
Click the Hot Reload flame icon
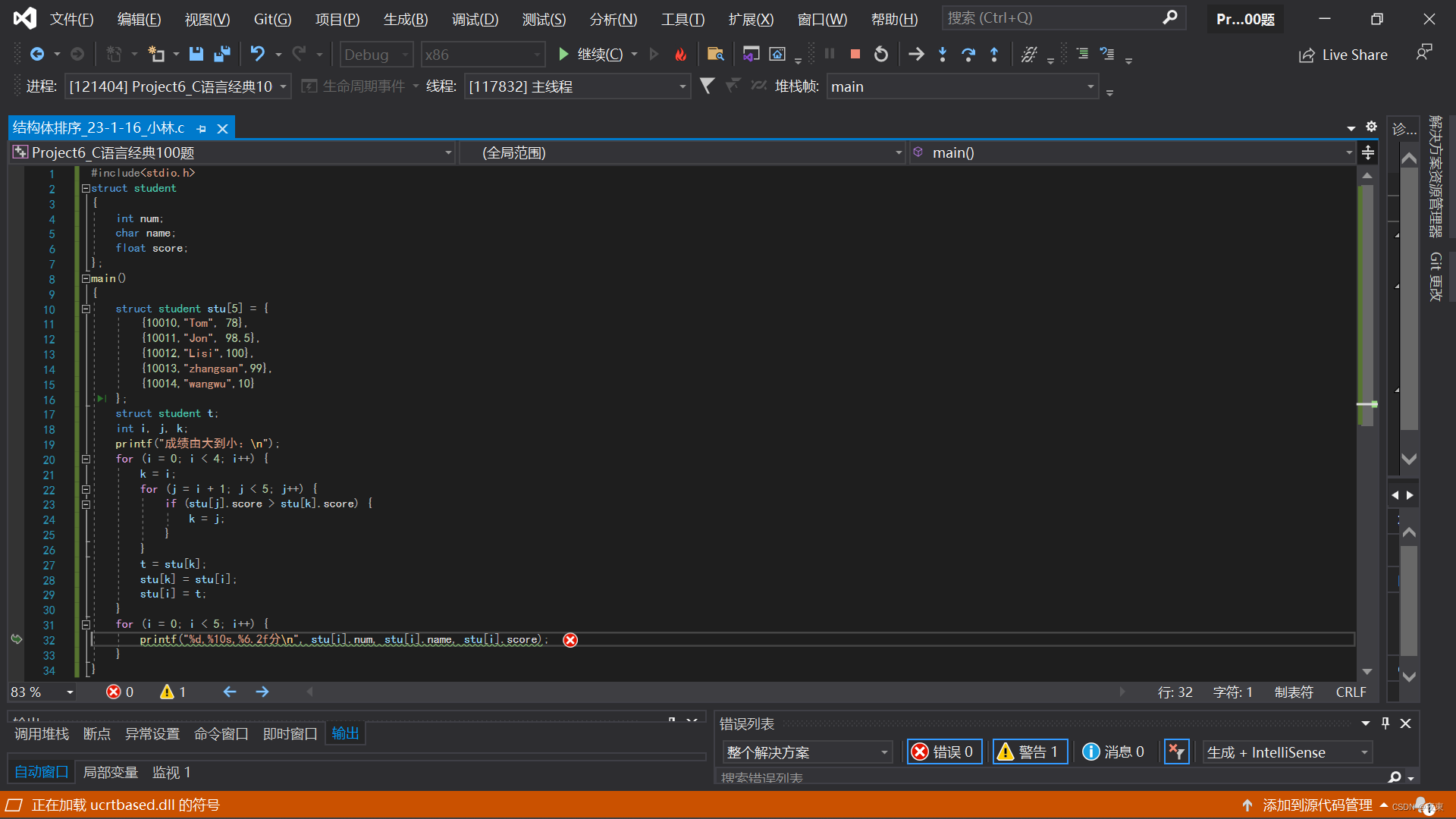(x=680, y=54)
